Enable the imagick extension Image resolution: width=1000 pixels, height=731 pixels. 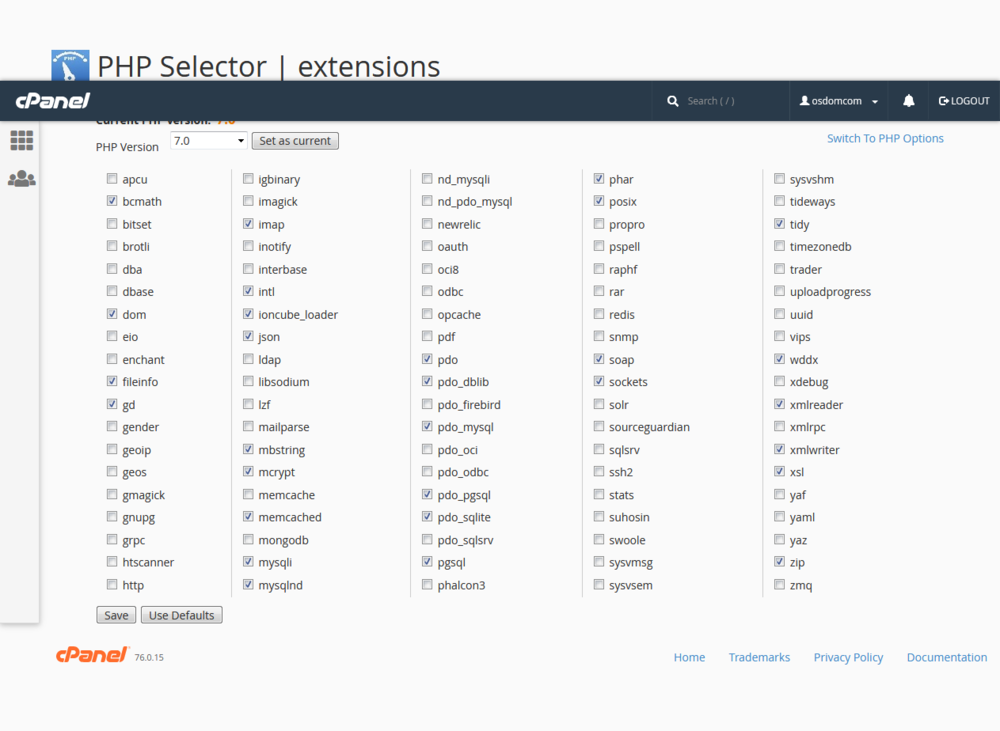coord(247,201)
